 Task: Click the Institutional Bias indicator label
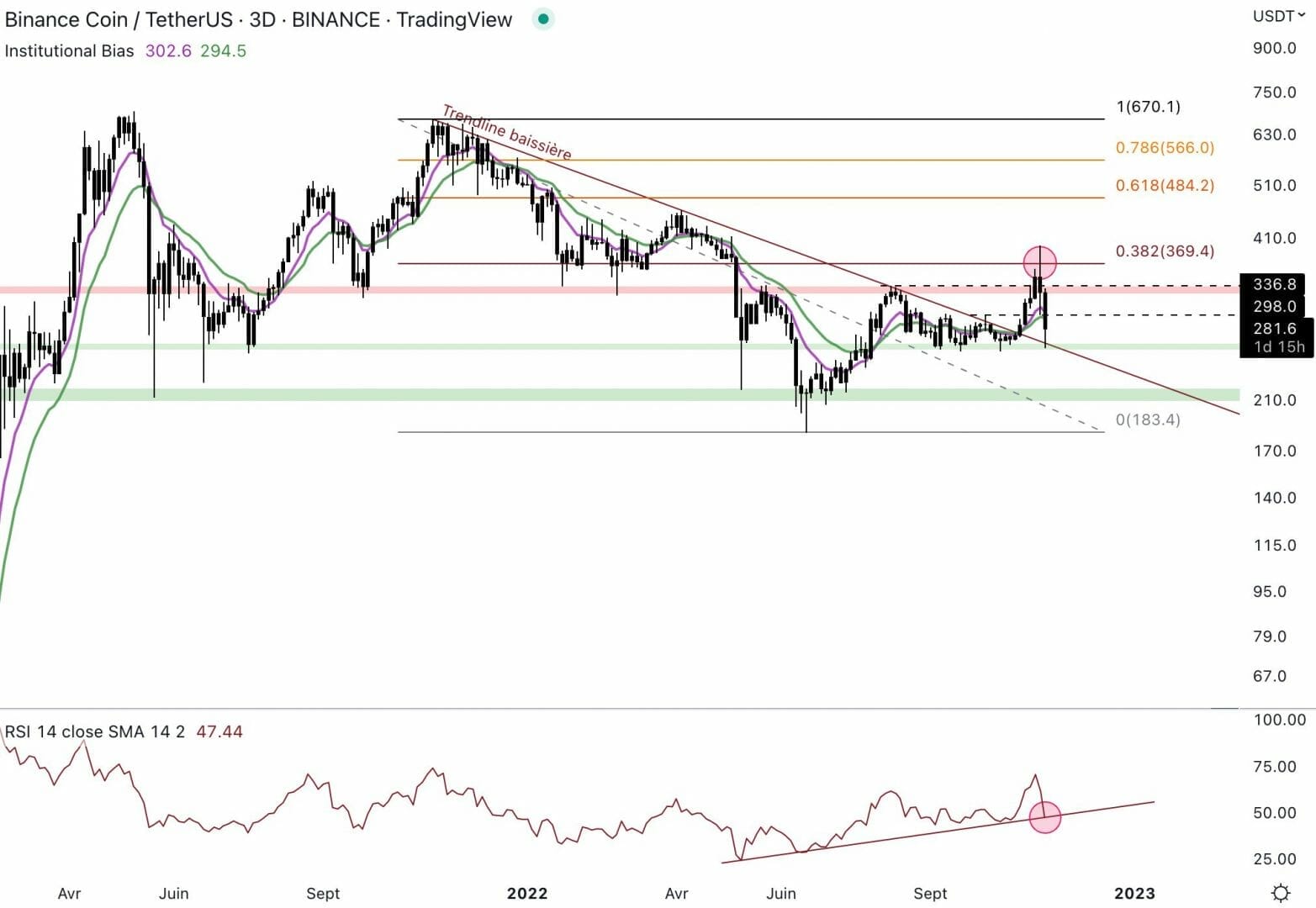(x=69, y=51)
